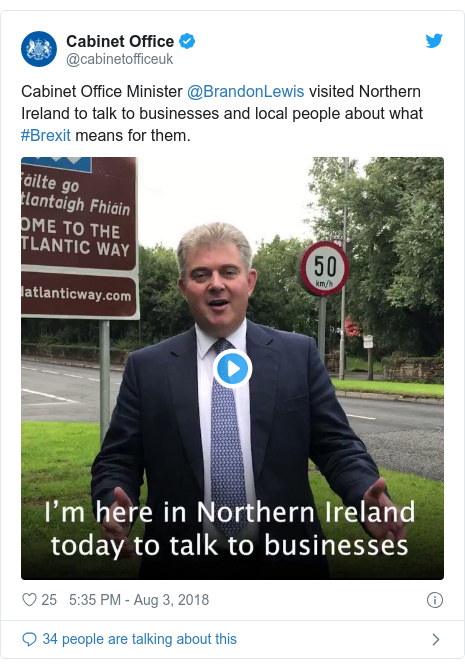Screen dimensions: 465x668
Task: Open the @cabinetofficeuk handle link
Action: coord(119,59)
